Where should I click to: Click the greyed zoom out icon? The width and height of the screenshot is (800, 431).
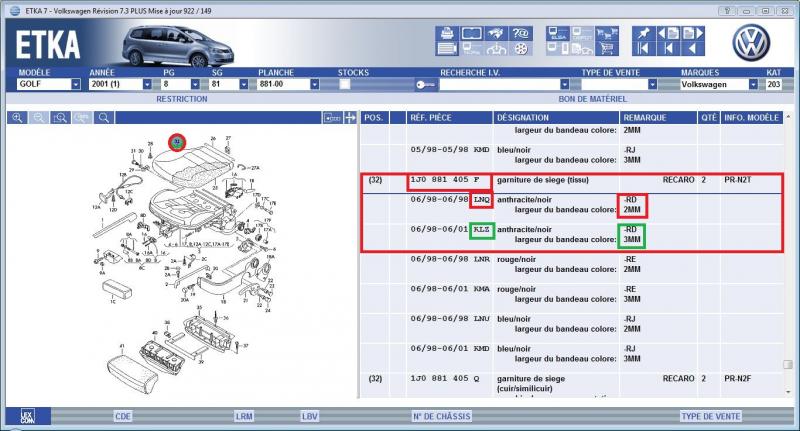point(39,118)
